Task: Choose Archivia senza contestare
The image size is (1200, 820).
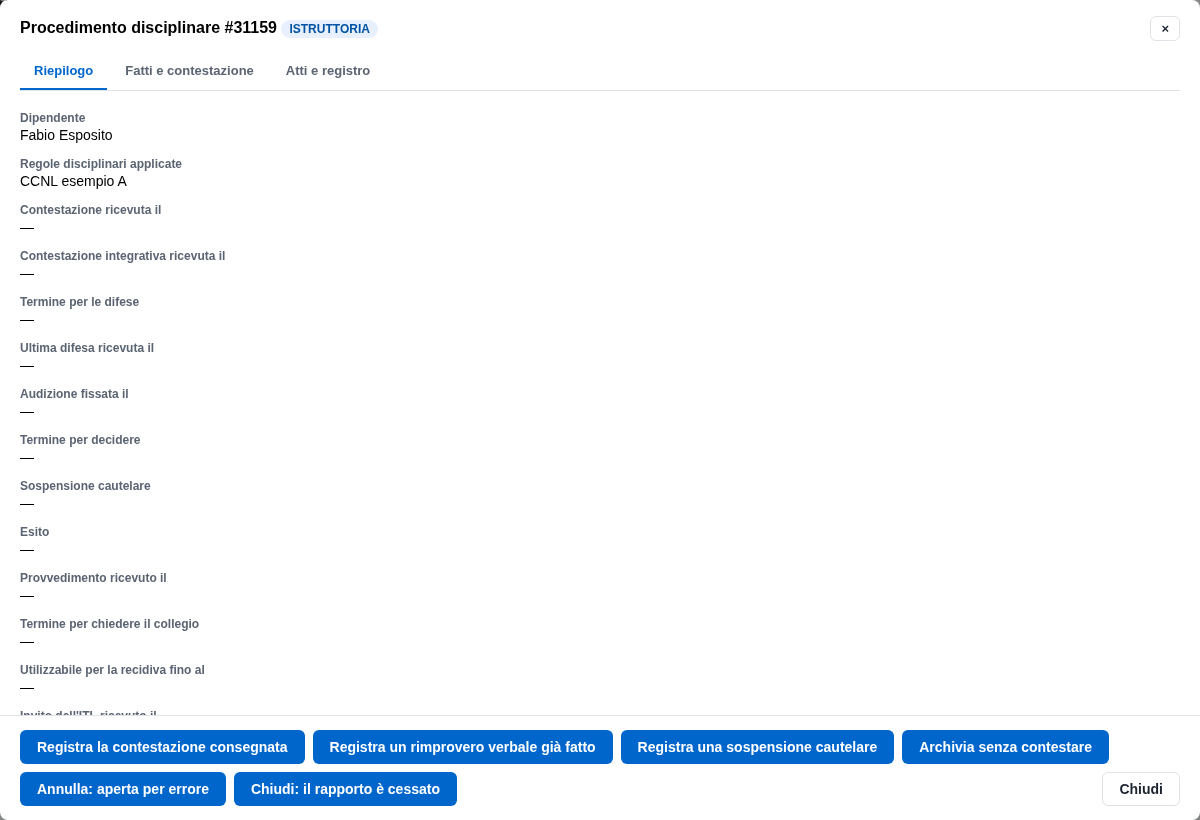Action: pos(1005,747)
